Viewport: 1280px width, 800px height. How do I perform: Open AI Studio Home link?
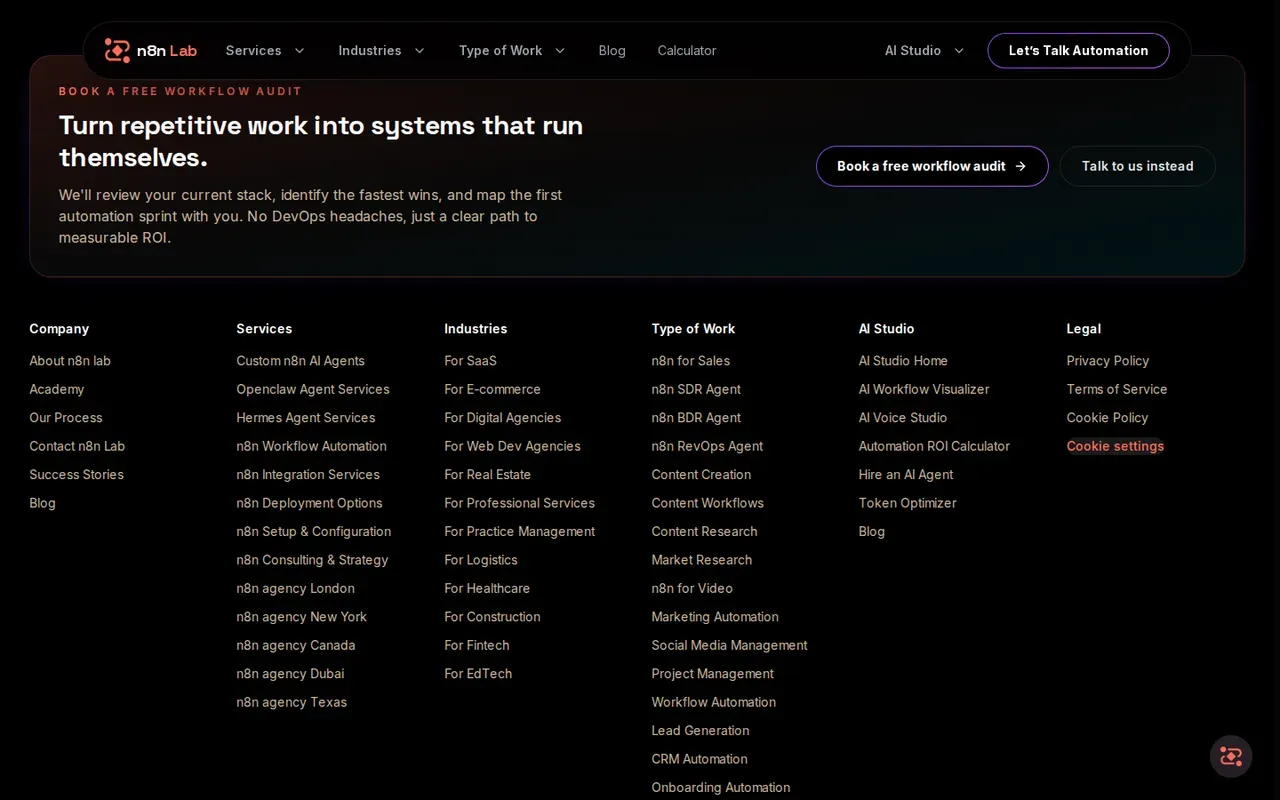tap(903, 361)
